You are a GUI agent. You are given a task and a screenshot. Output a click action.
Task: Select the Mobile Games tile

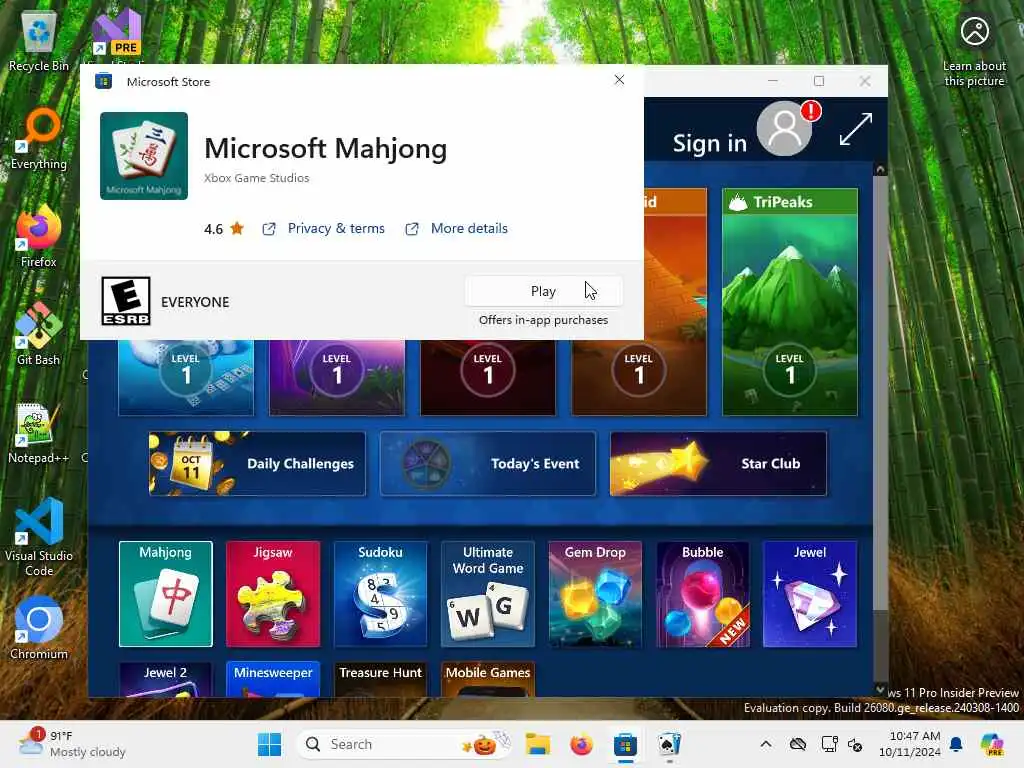click(x=488, y=679)
